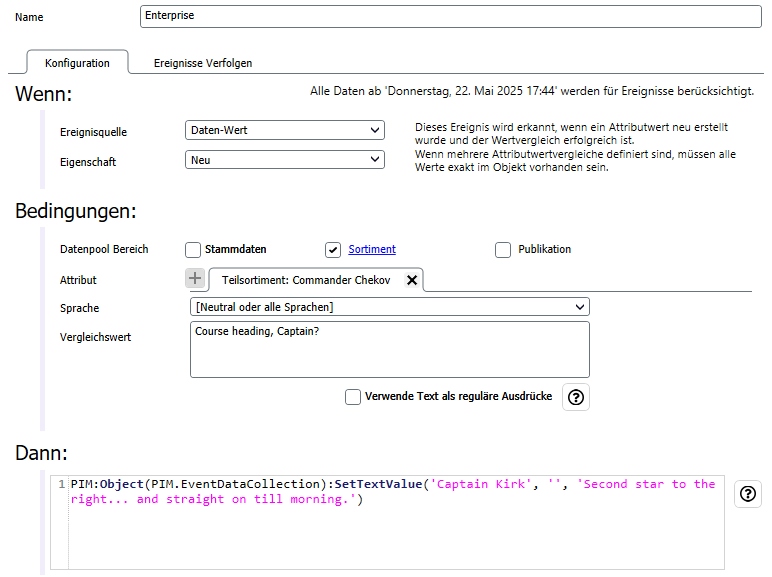Viewport: 772px width, 577px height.
Task: Select the Konfiguration tab
Action: (77, 63)
